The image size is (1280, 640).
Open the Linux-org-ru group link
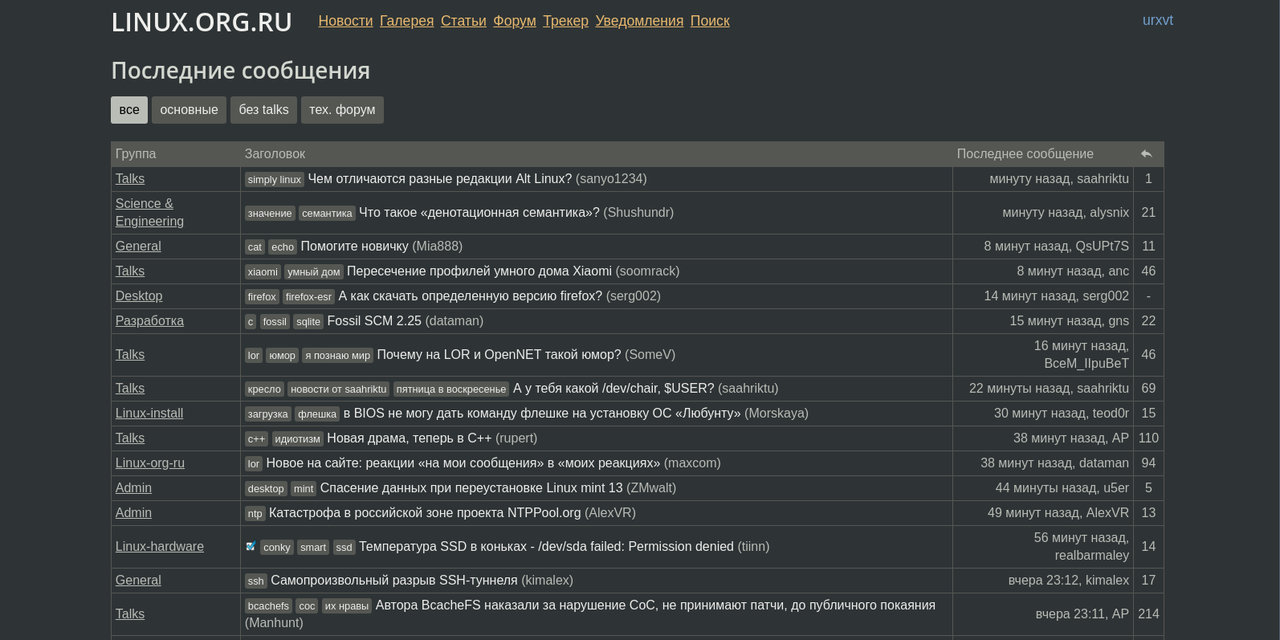click(x=150, y=463)
